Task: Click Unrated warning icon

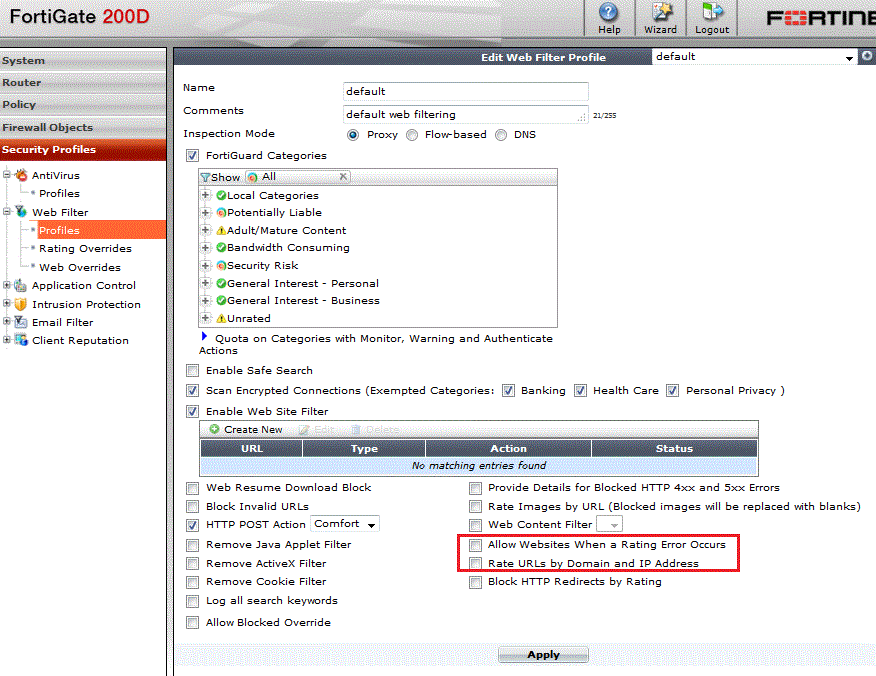Action: coord(221,318)
